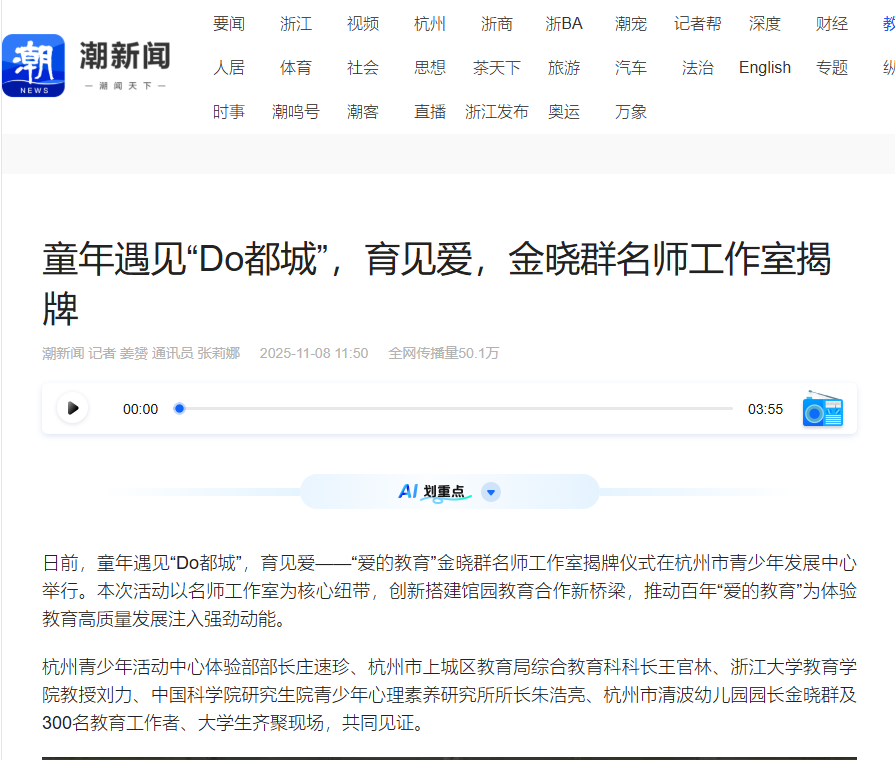
Task: Expand the AI 划重点 dropdown arrow
Action: (x=491, y=492)
